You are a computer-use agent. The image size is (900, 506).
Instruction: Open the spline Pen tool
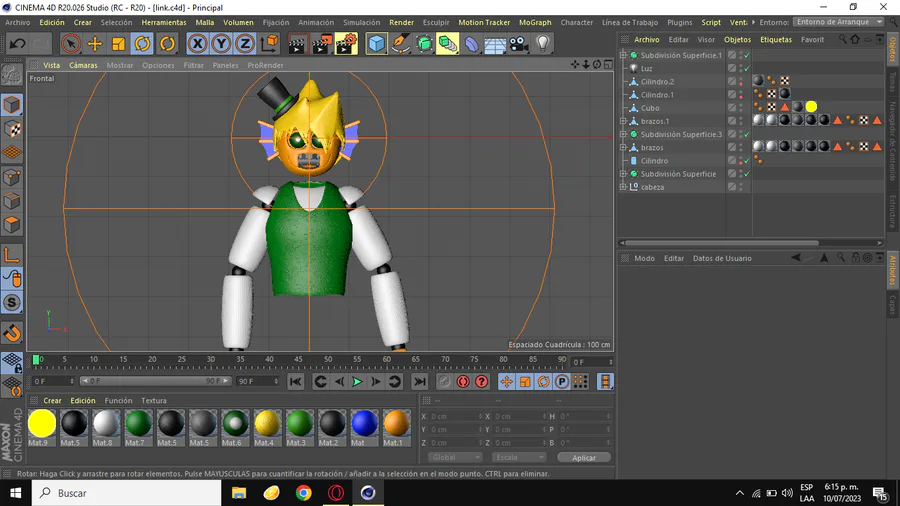[400, 44]
